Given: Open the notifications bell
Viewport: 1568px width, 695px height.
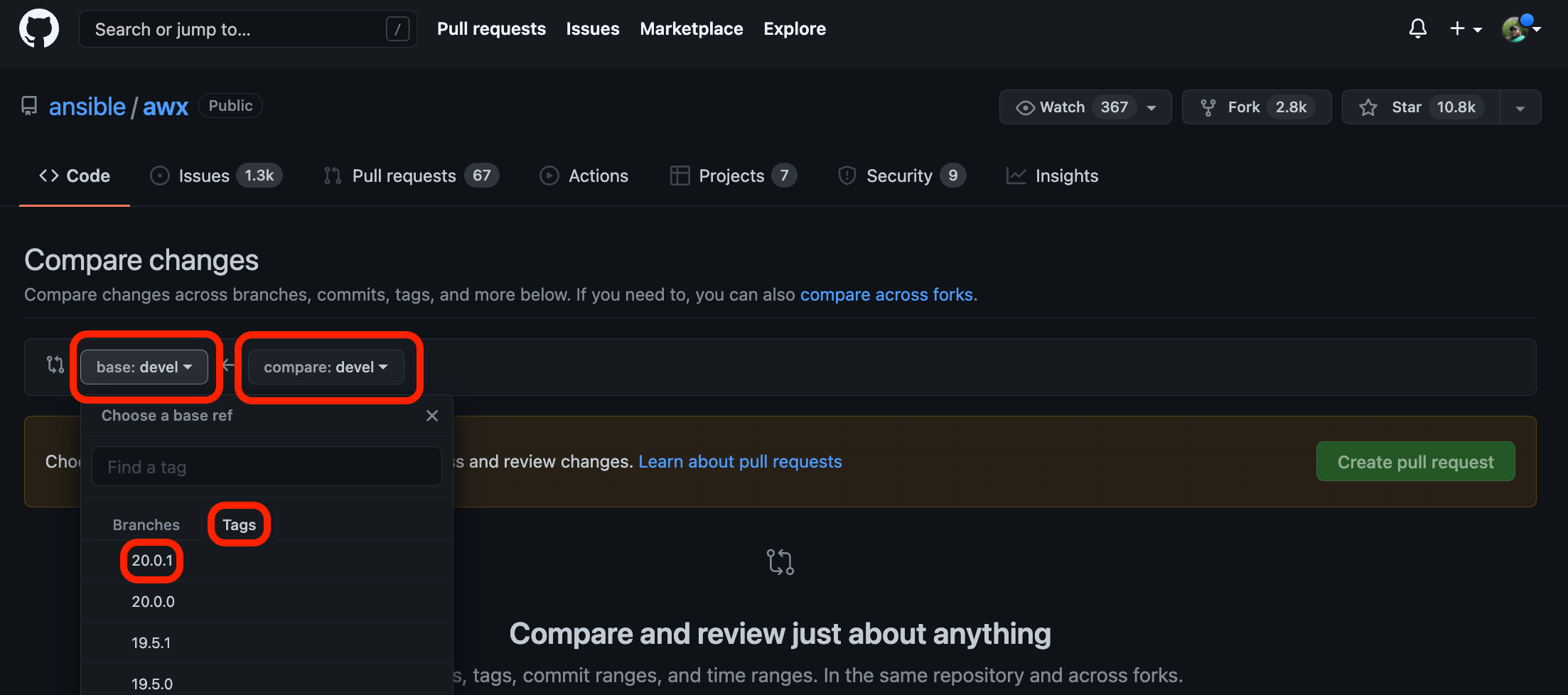Looking at the screenshot, I should click(x=1417, y=28).
